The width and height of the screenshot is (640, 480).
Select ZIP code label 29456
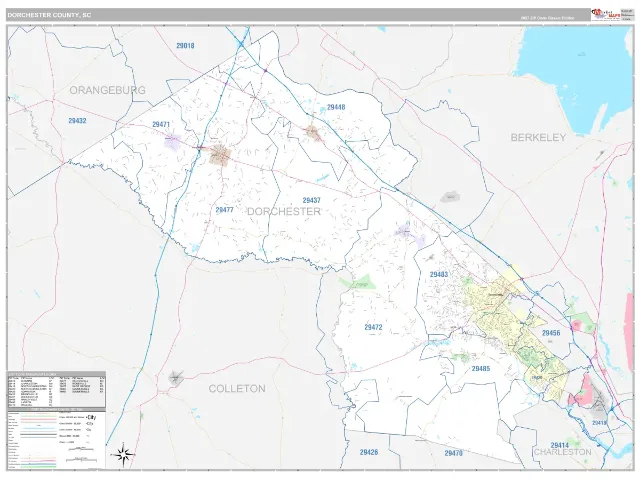(551, 333)
